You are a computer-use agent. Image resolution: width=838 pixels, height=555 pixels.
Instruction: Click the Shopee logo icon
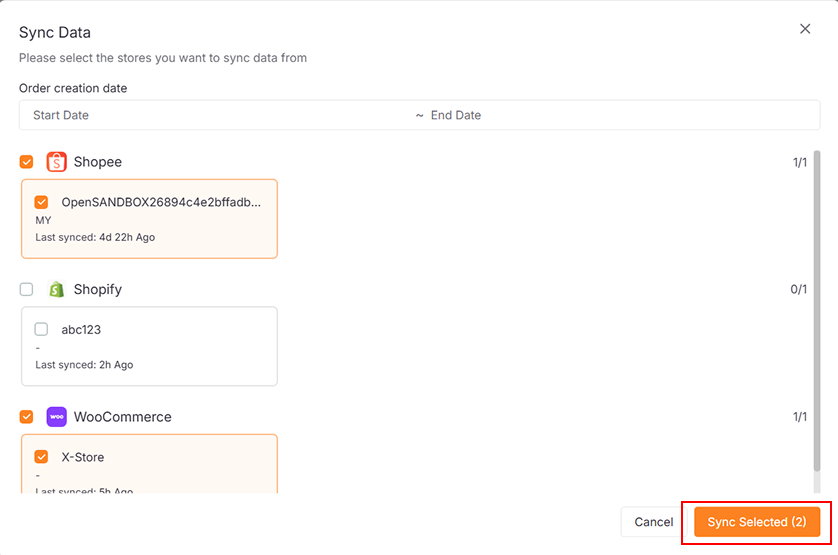point(56,162)
